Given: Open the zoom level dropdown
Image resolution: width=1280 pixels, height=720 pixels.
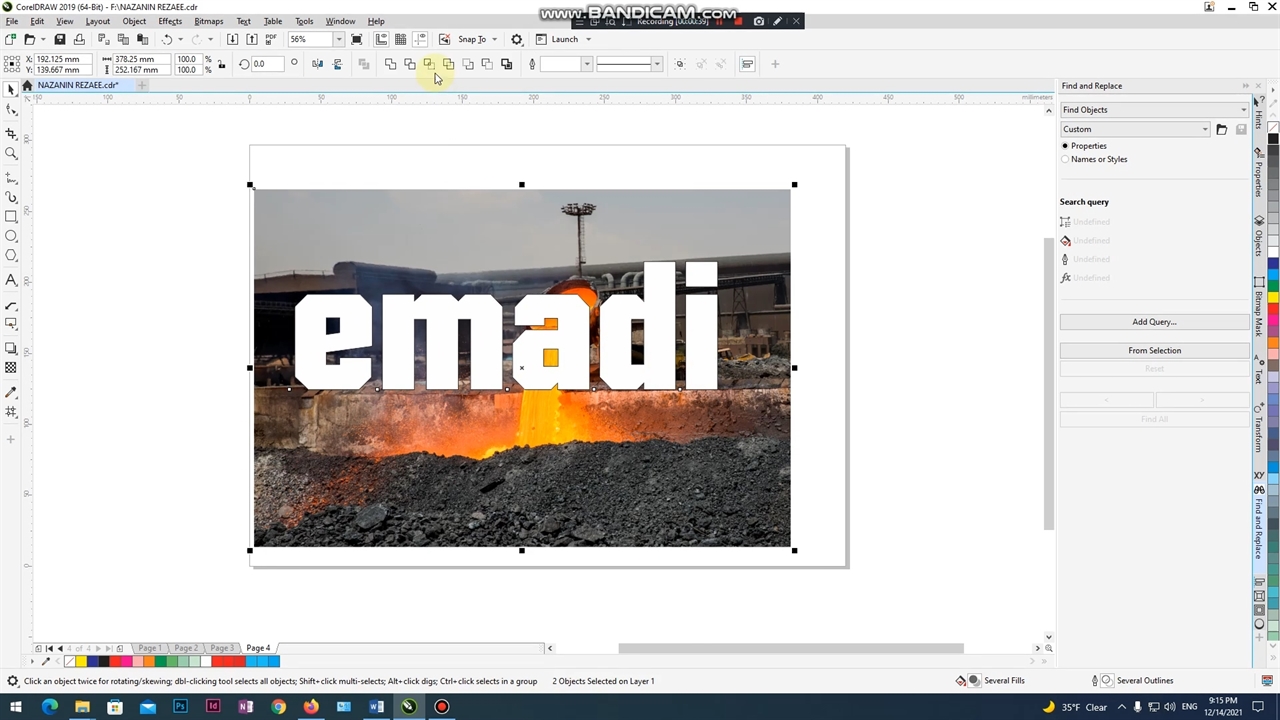Looking at the screenshot, I should point(339,39).
